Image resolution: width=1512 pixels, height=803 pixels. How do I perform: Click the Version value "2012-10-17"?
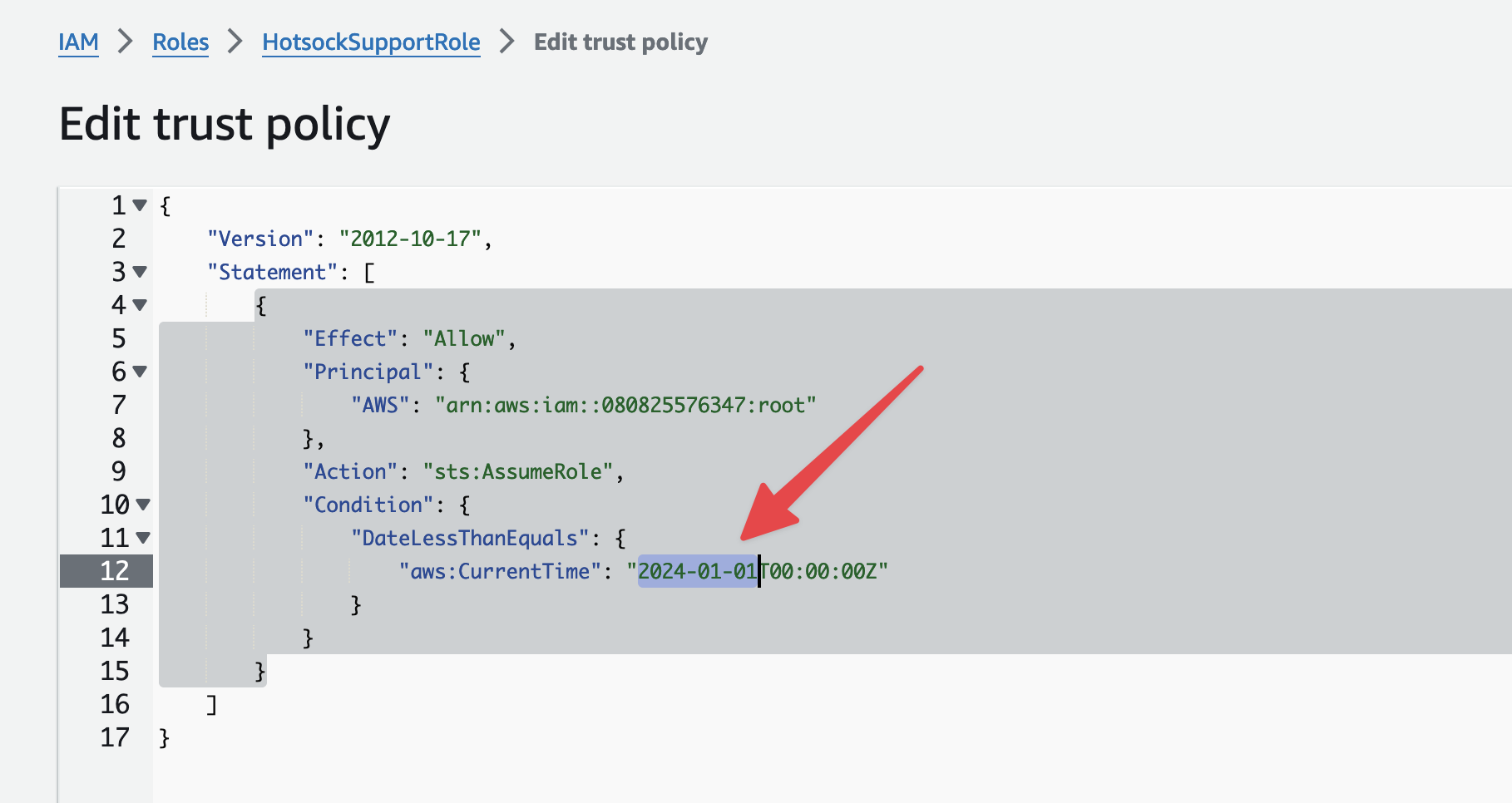click(x=410, y=239)
